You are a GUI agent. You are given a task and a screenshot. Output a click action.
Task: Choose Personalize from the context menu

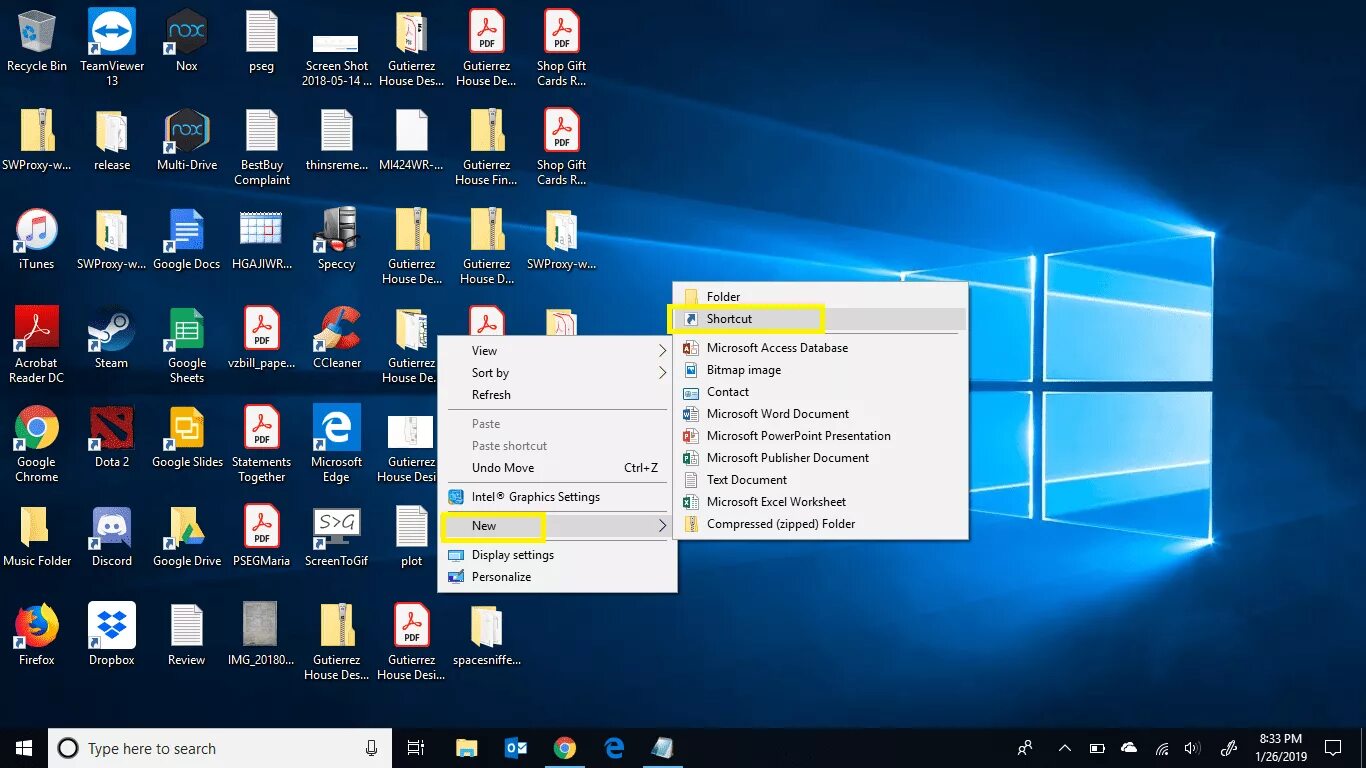(557, 577)
